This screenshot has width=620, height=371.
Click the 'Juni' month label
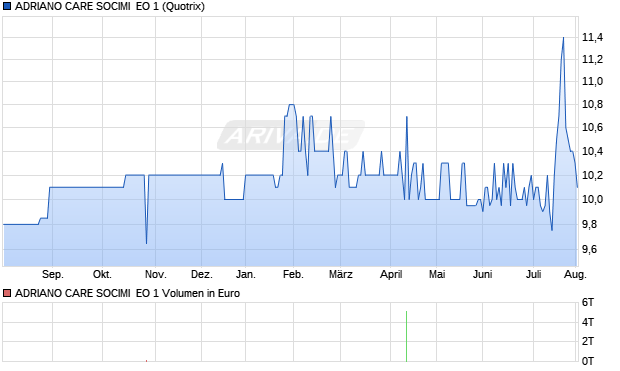[482, 274]
